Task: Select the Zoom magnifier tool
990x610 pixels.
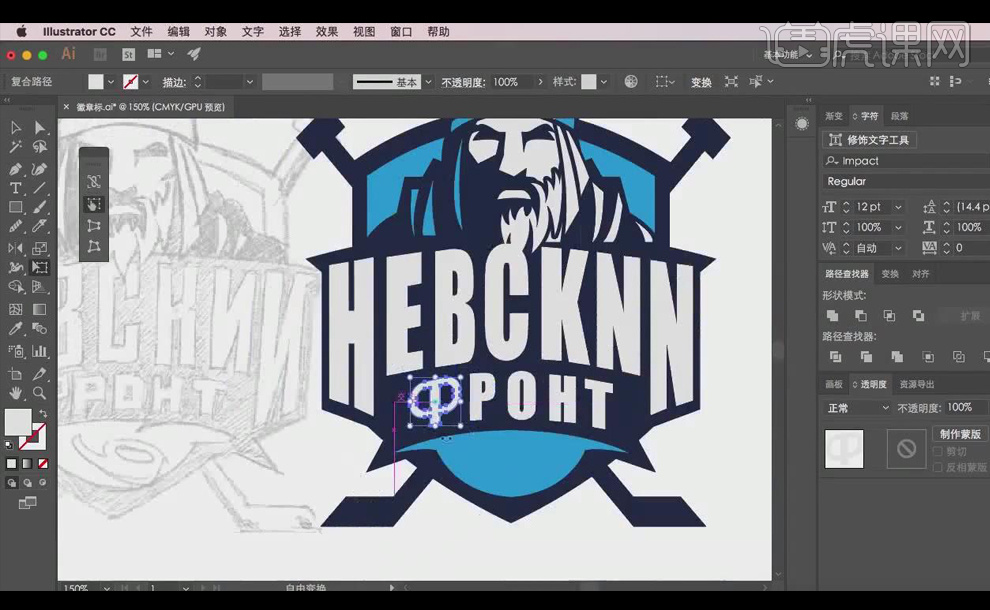Action: 40,393
